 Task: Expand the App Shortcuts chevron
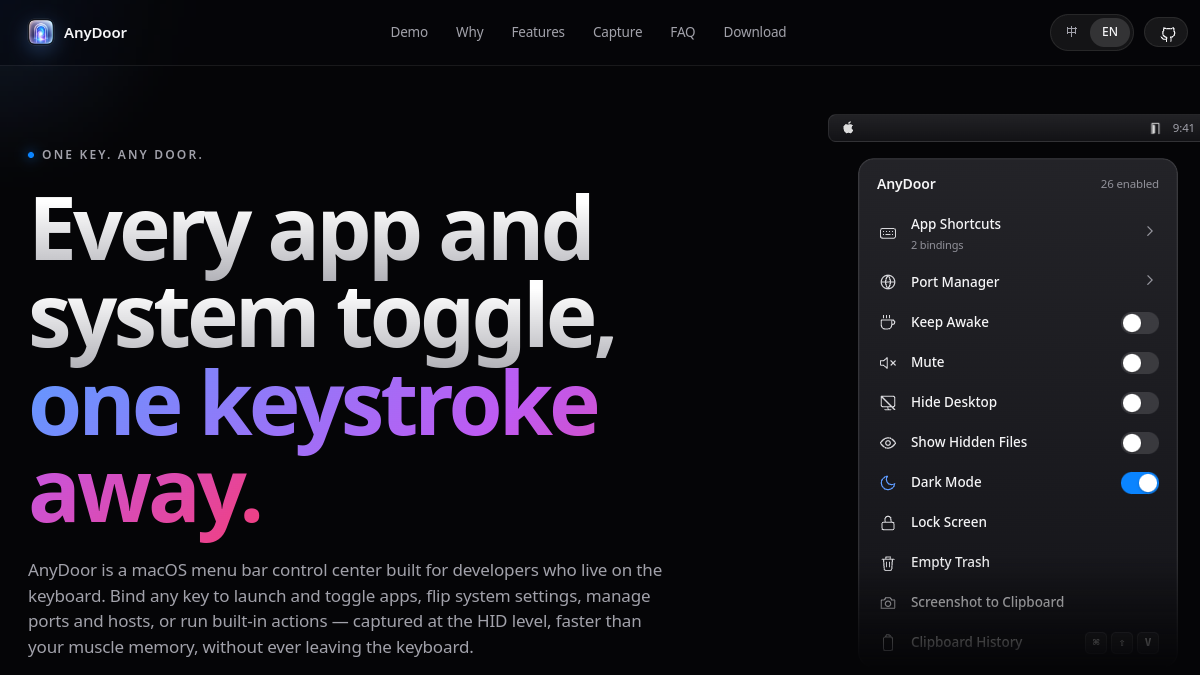click(1150, 231)
